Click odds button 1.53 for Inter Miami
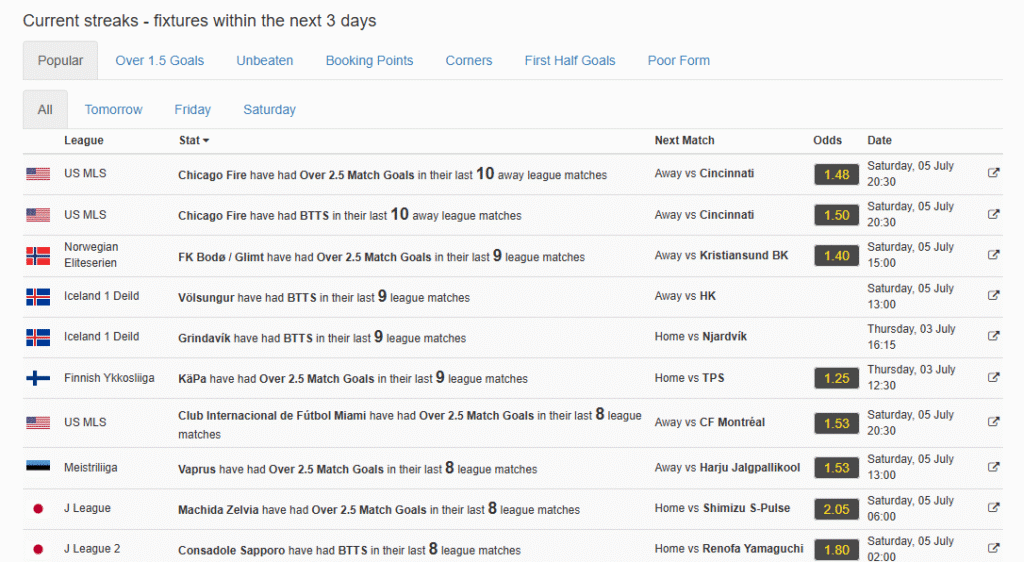Image resolution: width=1024 pixels, height=562 pixels. (837, 423)
